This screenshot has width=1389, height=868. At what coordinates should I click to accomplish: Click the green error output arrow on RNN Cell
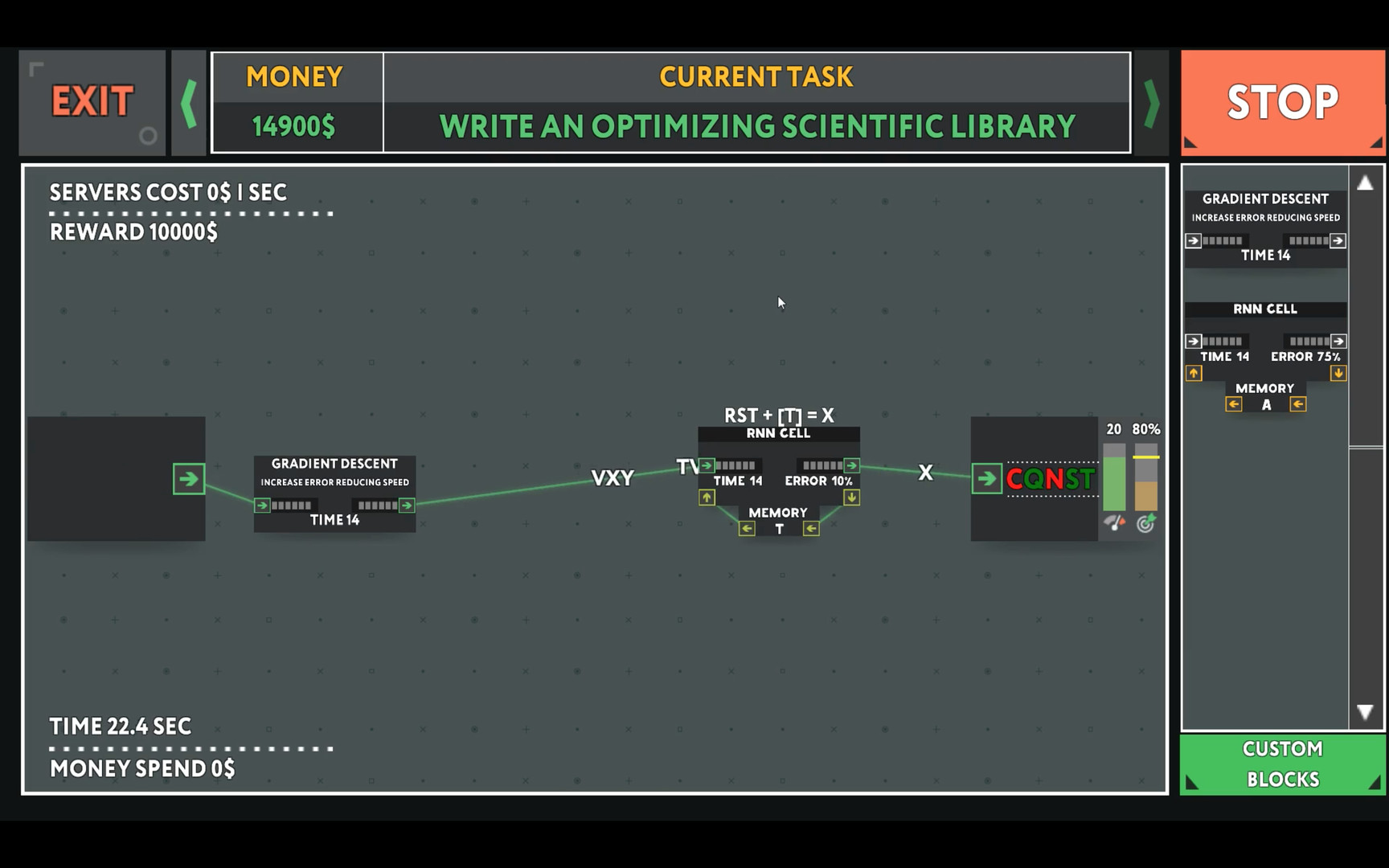pyautogui.click(x=851, y=465)
